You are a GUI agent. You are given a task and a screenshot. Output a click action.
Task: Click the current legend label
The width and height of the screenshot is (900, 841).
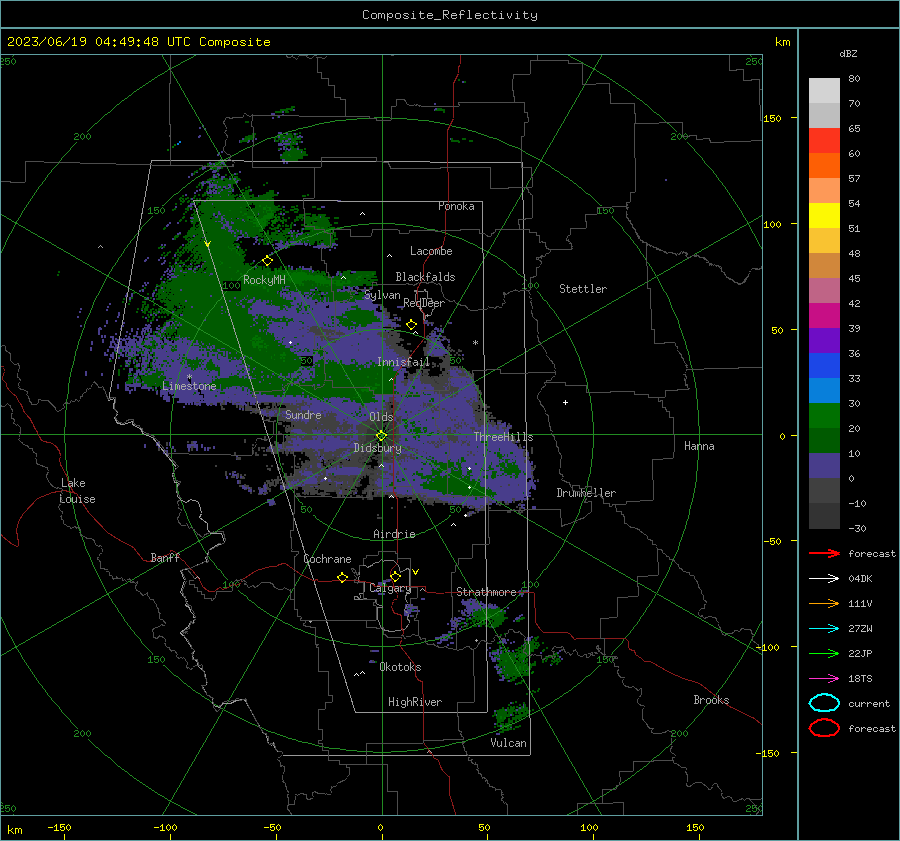point(869,703)
